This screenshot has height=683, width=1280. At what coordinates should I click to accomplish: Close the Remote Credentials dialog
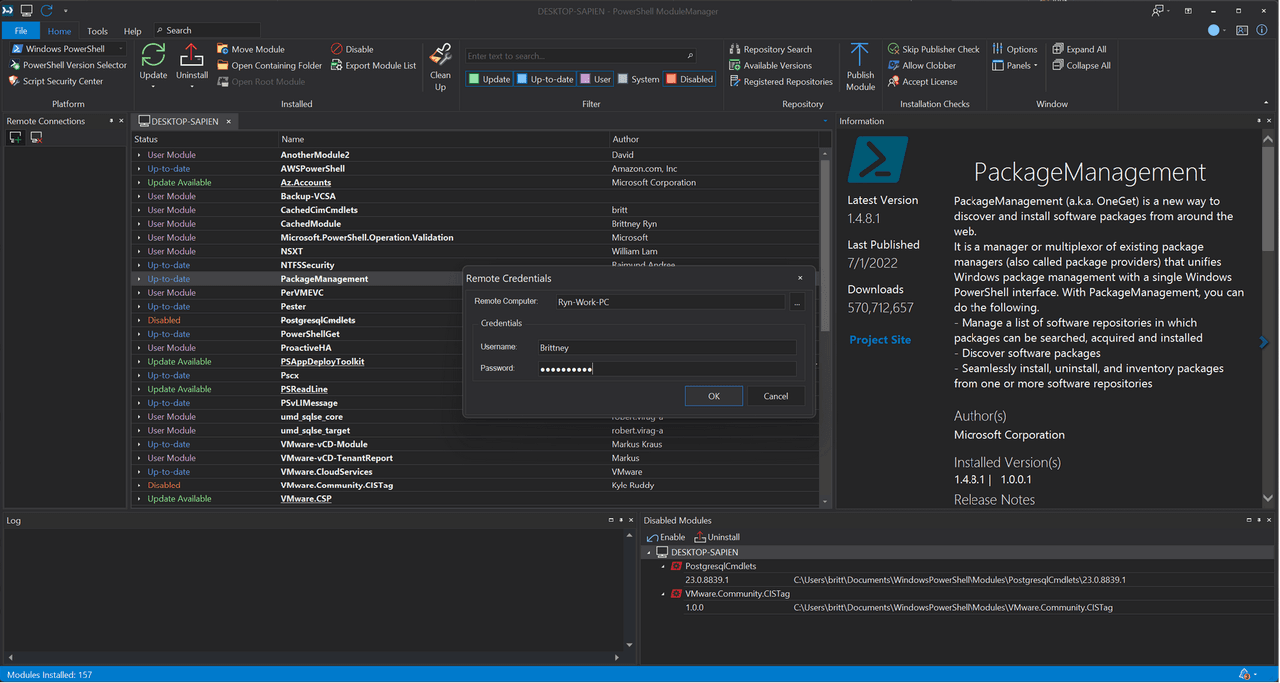[x=800, y=278]
